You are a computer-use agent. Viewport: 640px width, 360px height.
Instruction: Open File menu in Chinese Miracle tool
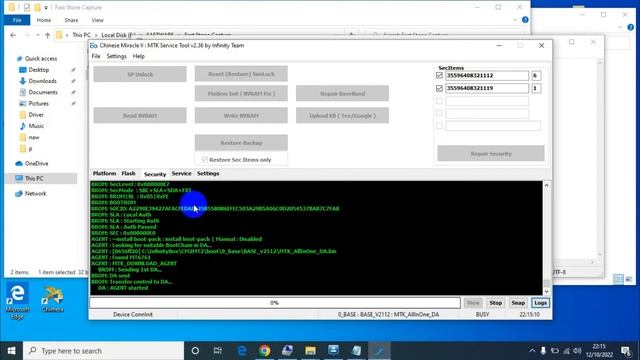[x=96, y=56]
